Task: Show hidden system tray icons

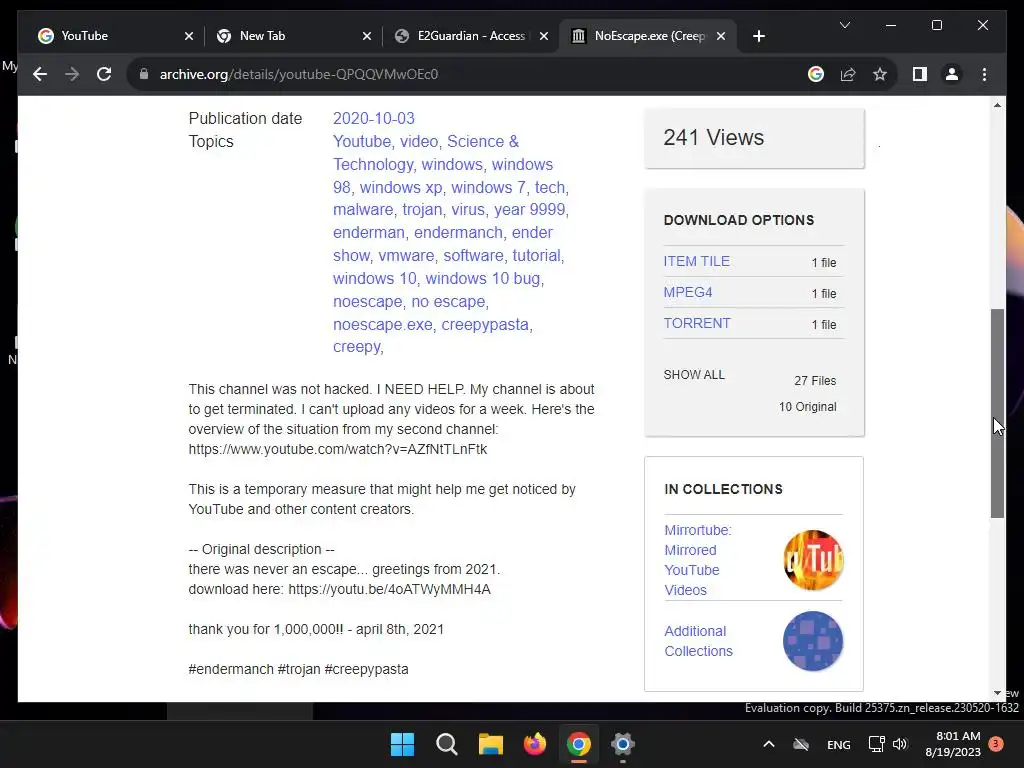Action: (x=769, y=744)
